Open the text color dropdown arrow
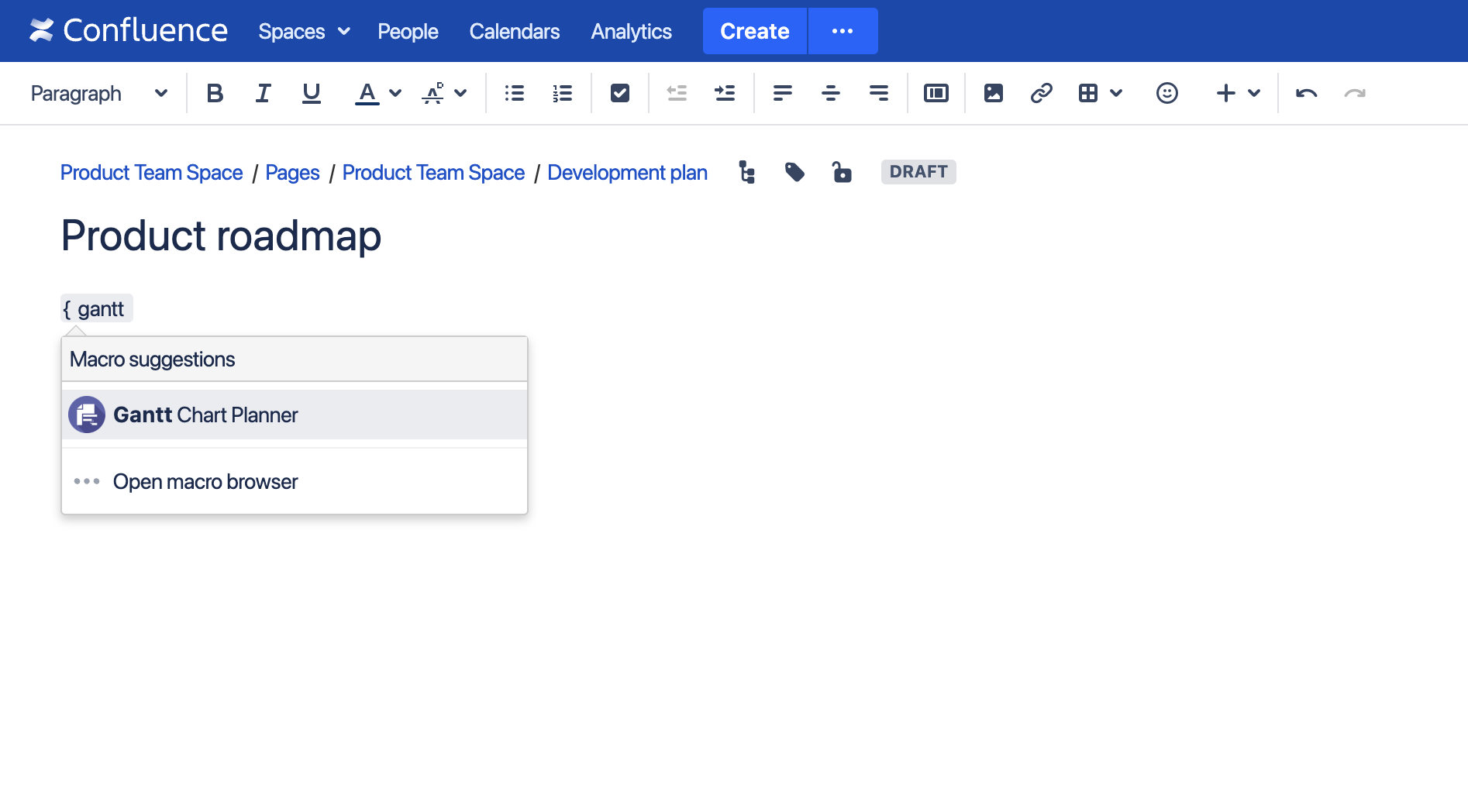The width and height of the screenshot is (1468, 812). pyautogui.click(x=395, y=93)
